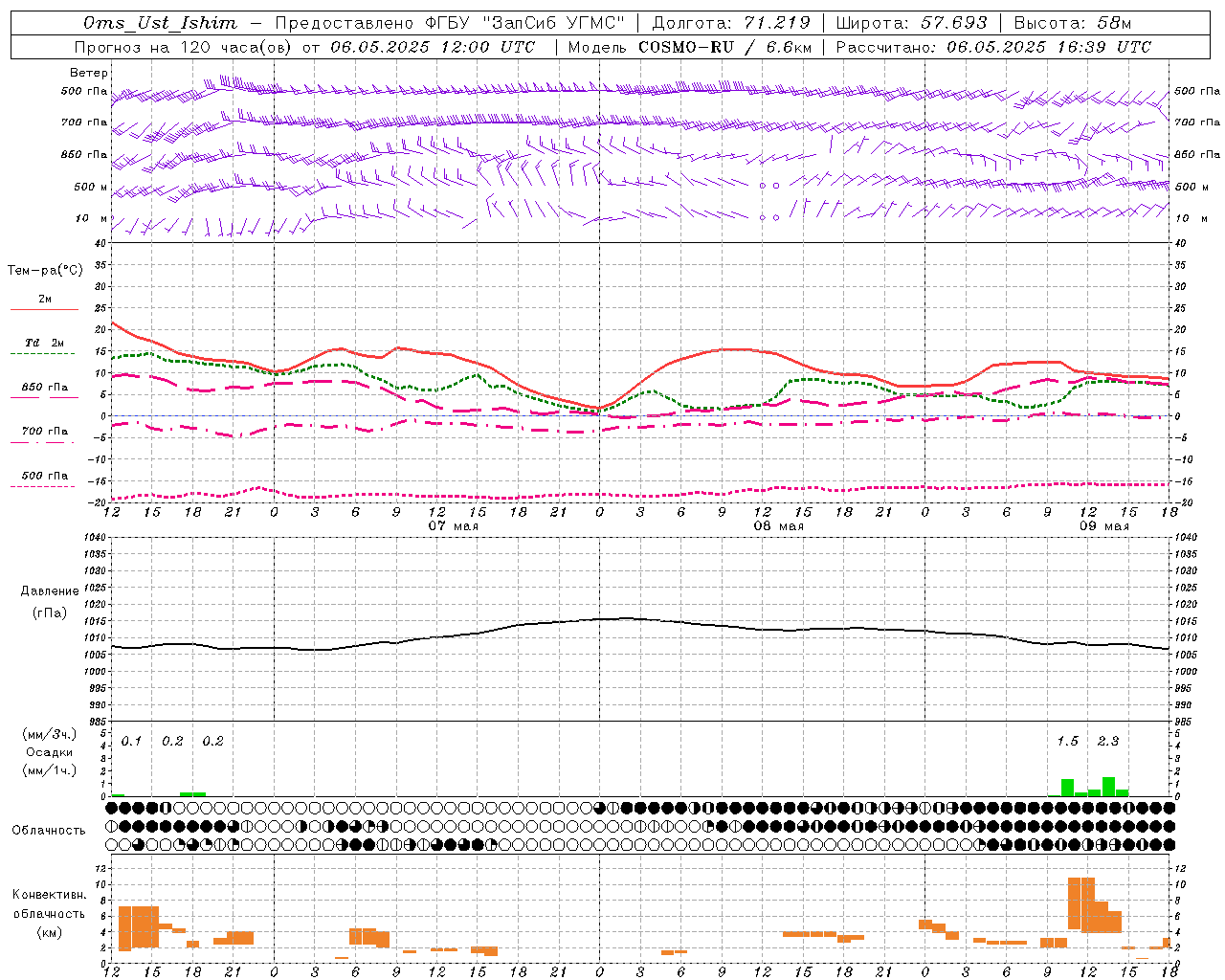Image resolution: width=1225 pixels, height=980 pixels.
Task: Click forecast start text от 06.05.2025 12:00 UTC
Action: 418,47
